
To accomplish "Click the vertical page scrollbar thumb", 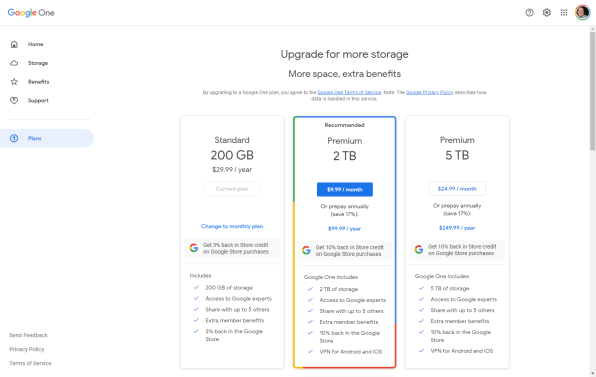I will point(592,91).
